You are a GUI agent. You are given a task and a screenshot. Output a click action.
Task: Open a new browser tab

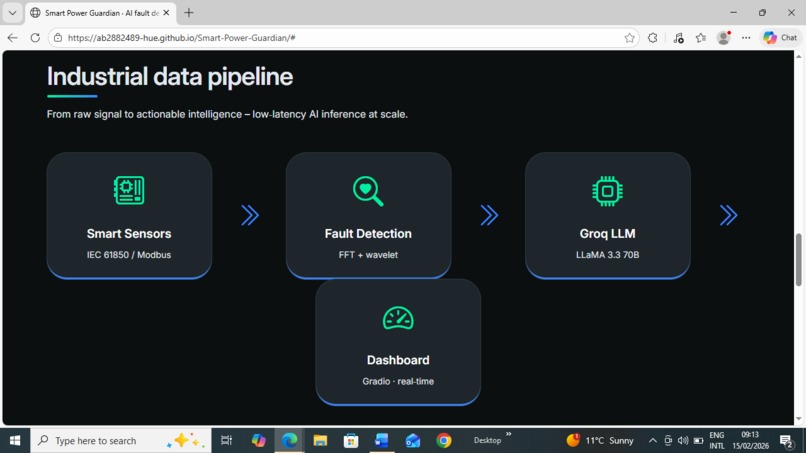coord(189,13)
